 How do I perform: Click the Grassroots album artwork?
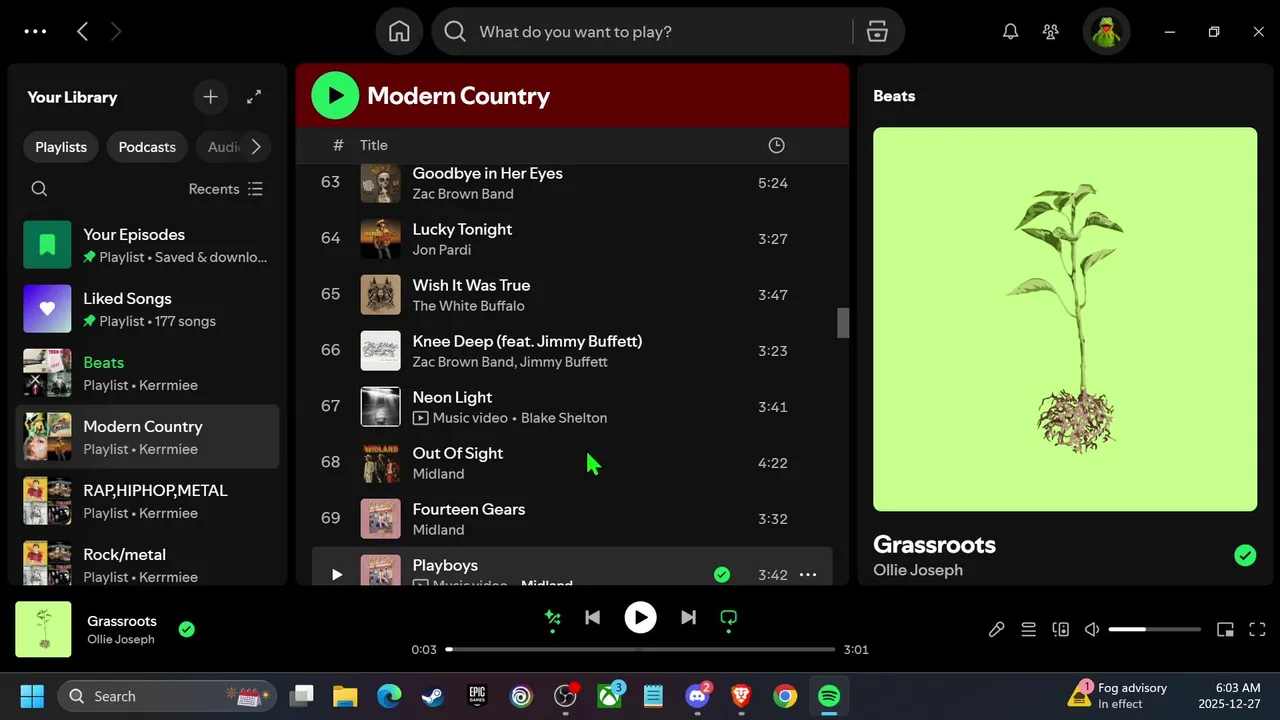tap(1065, 319)
